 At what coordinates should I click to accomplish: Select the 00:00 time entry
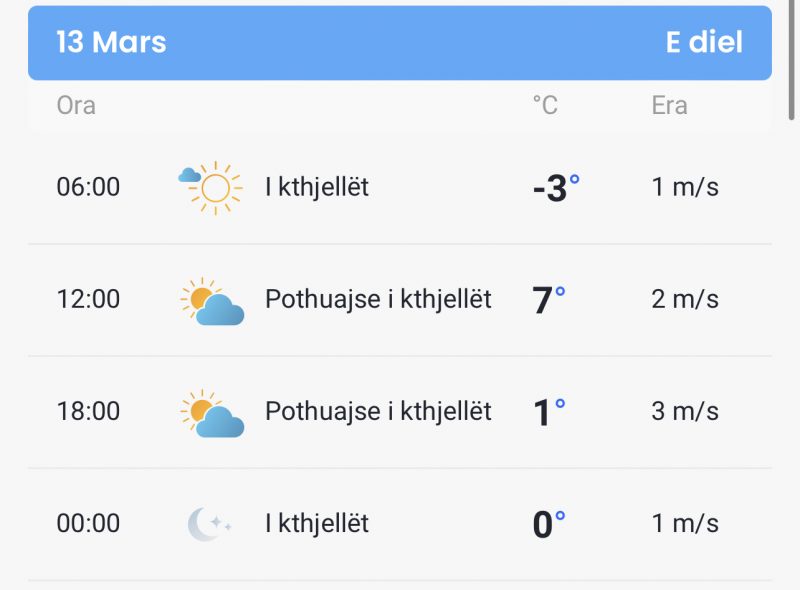88,523
